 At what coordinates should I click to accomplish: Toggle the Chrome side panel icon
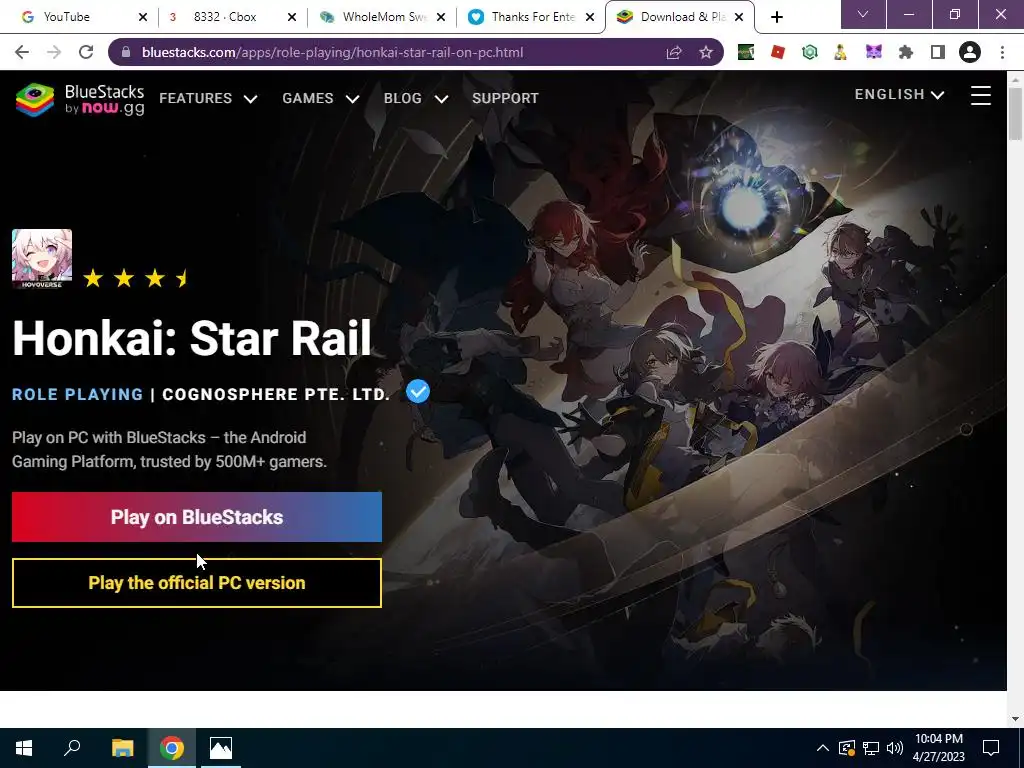[x=938, y=52]
